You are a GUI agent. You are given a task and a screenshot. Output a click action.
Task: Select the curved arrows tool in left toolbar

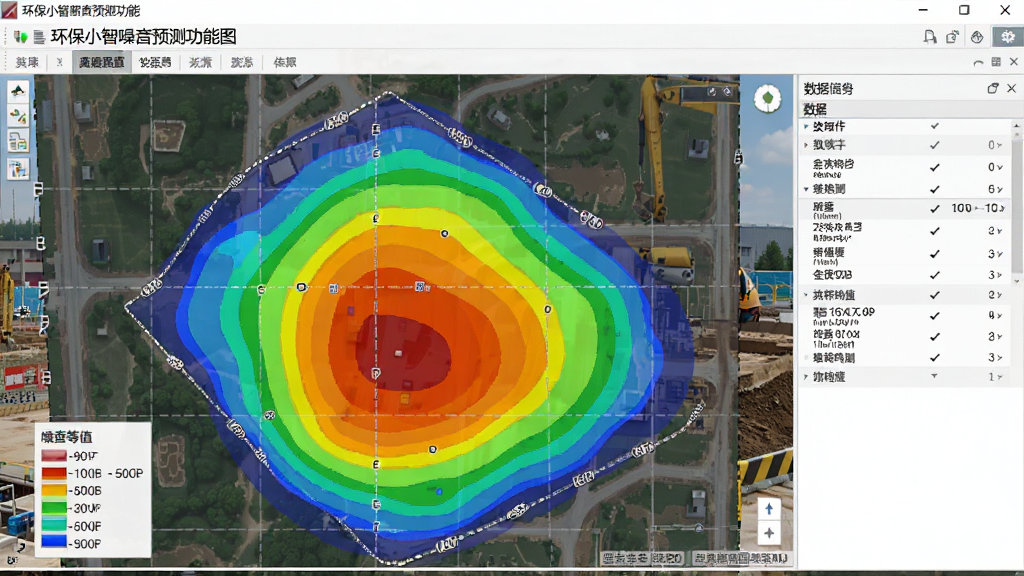18,116
